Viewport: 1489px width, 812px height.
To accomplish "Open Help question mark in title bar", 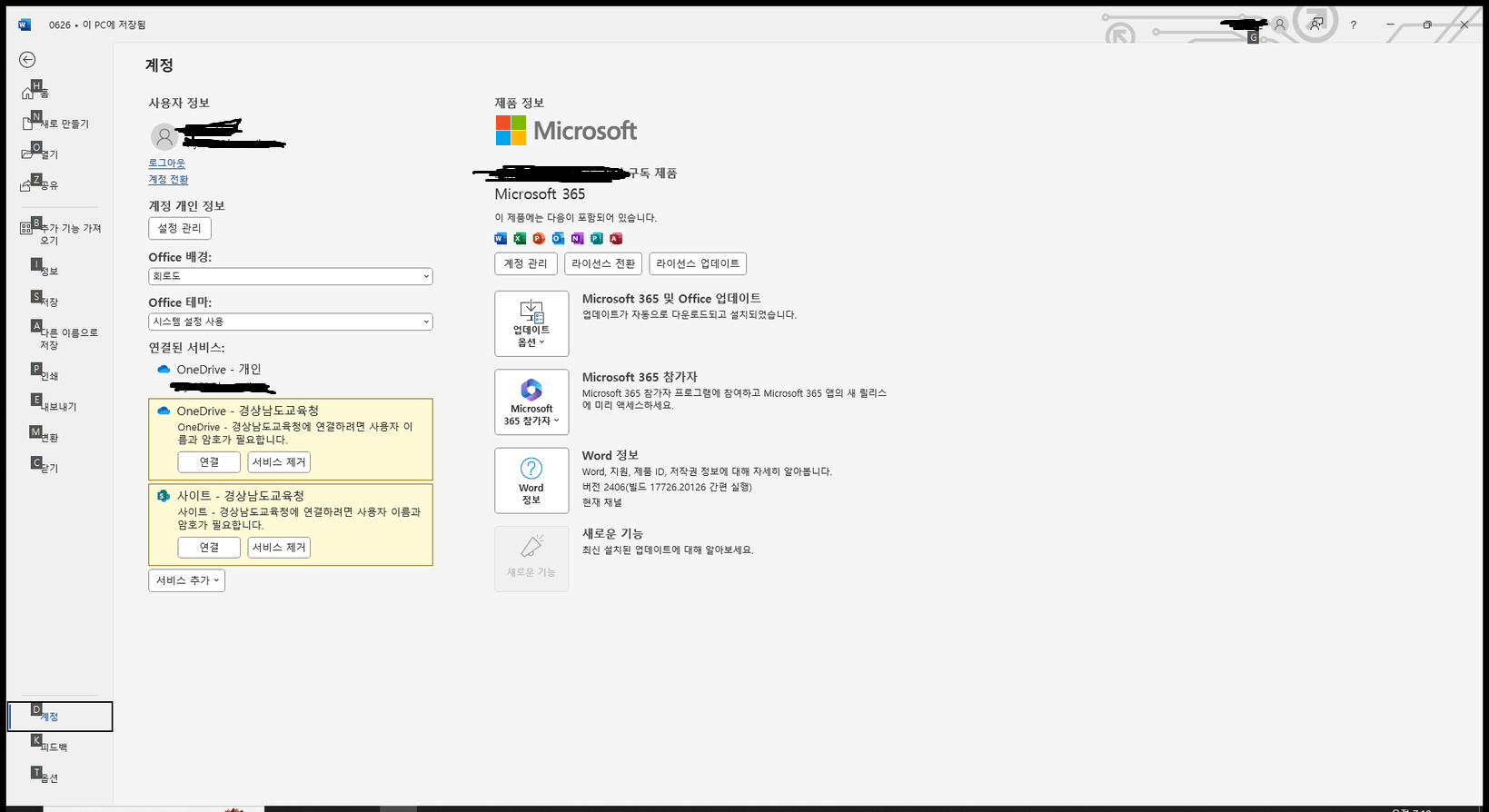I will click(1354, 25).
